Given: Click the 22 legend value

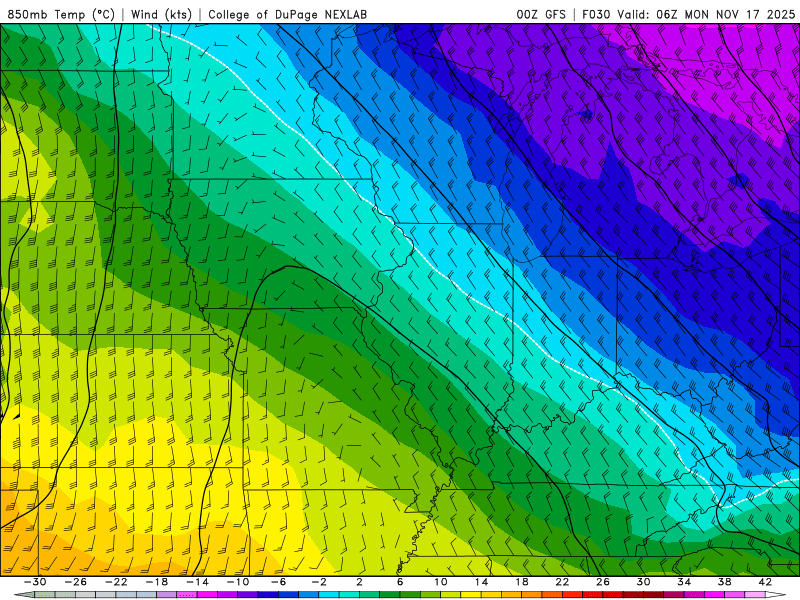Looking at the screenshot, I should click(x=562, y=582).
